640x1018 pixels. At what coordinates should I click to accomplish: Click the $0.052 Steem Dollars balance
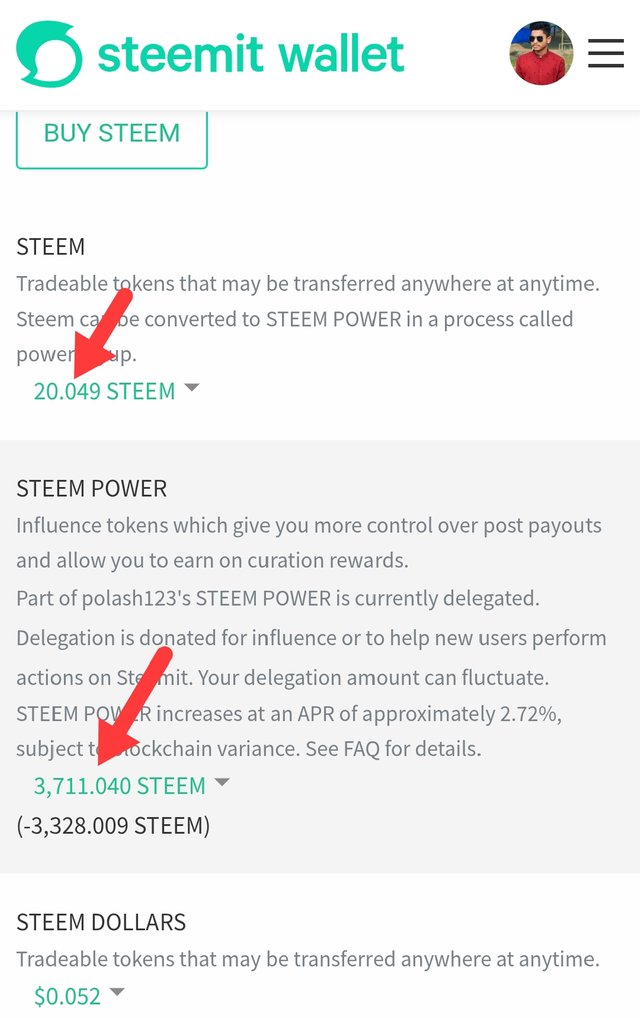(68, 996)
